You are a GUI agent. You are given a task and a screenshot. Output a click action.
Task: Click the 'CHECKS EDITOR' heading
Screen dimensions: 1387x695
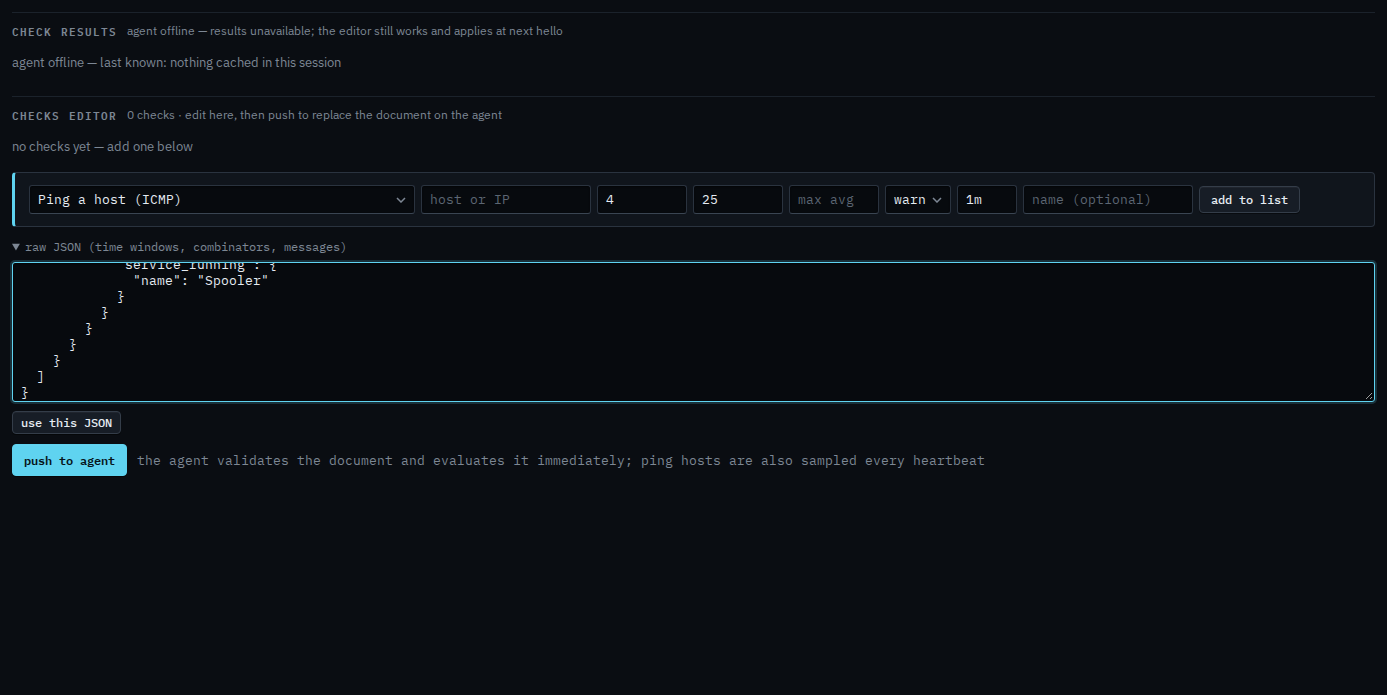coord(64,115)
